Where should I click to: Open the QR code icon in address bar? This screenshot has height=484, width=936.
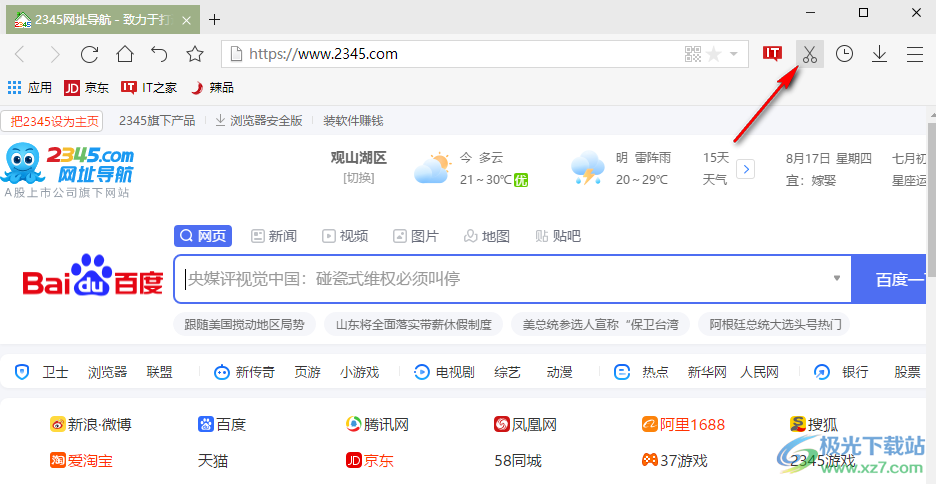click(692, 55)
